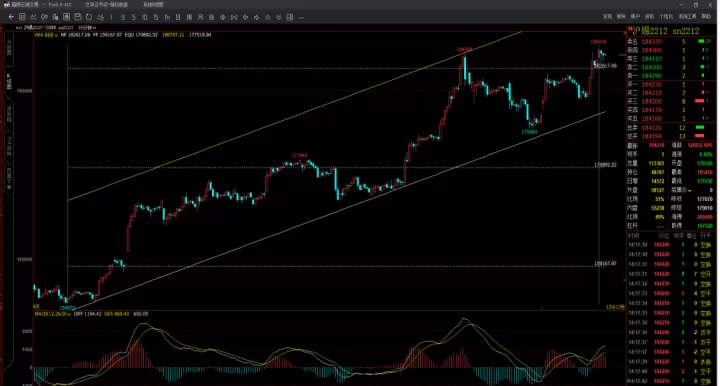Open the line chart icon in the toolbar
This screenshot has height=386, width=720.
pyautogui.click(x=33, y=17)
